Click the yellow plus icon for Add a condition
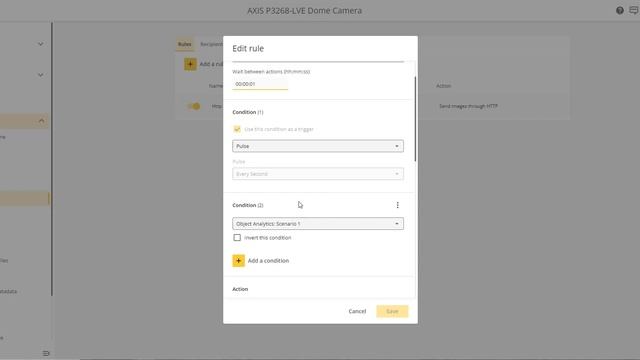 238,260
